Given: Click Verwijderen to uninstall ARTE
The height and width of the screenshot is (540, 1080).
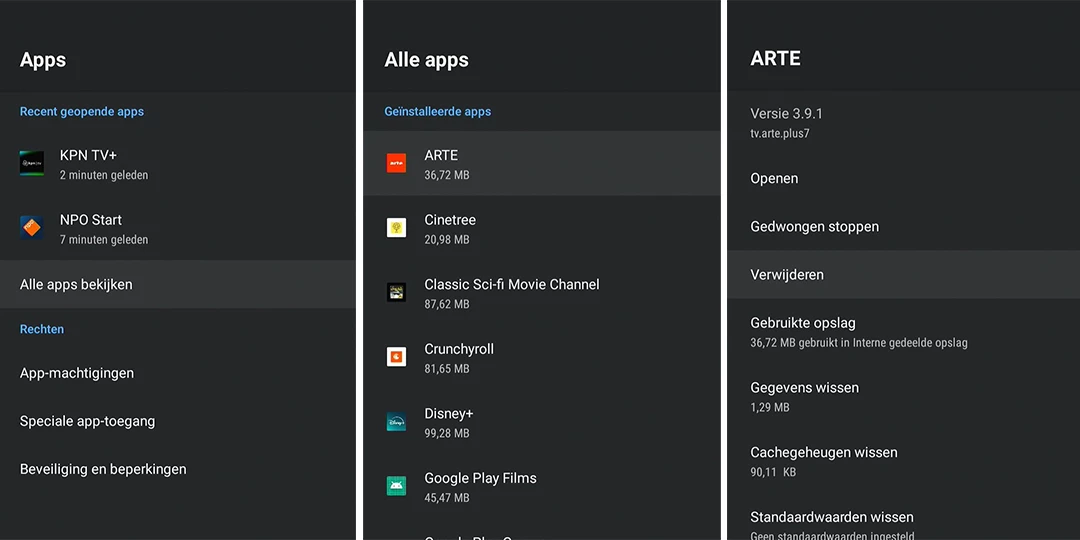Looking at the screenshot, I should coord(787,275).
